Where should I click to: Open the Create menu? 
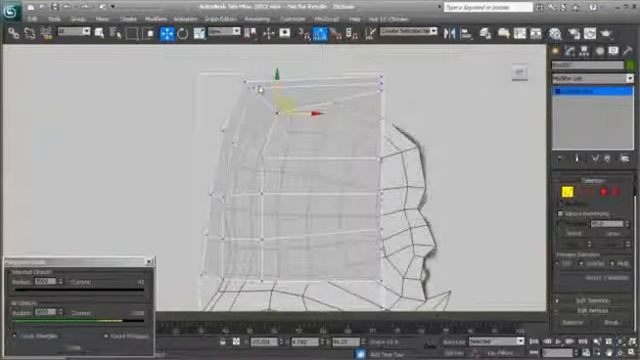point(128,19)
